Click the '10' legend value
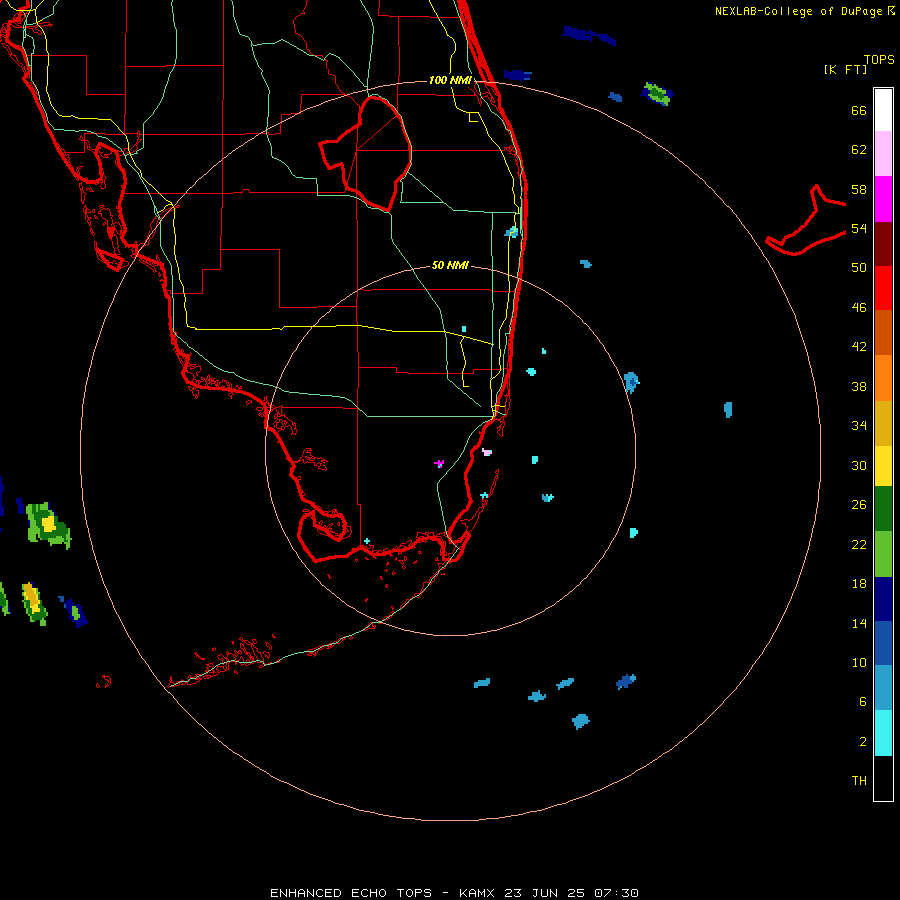Screen dimensions: 900x900 tap(859, 663)
